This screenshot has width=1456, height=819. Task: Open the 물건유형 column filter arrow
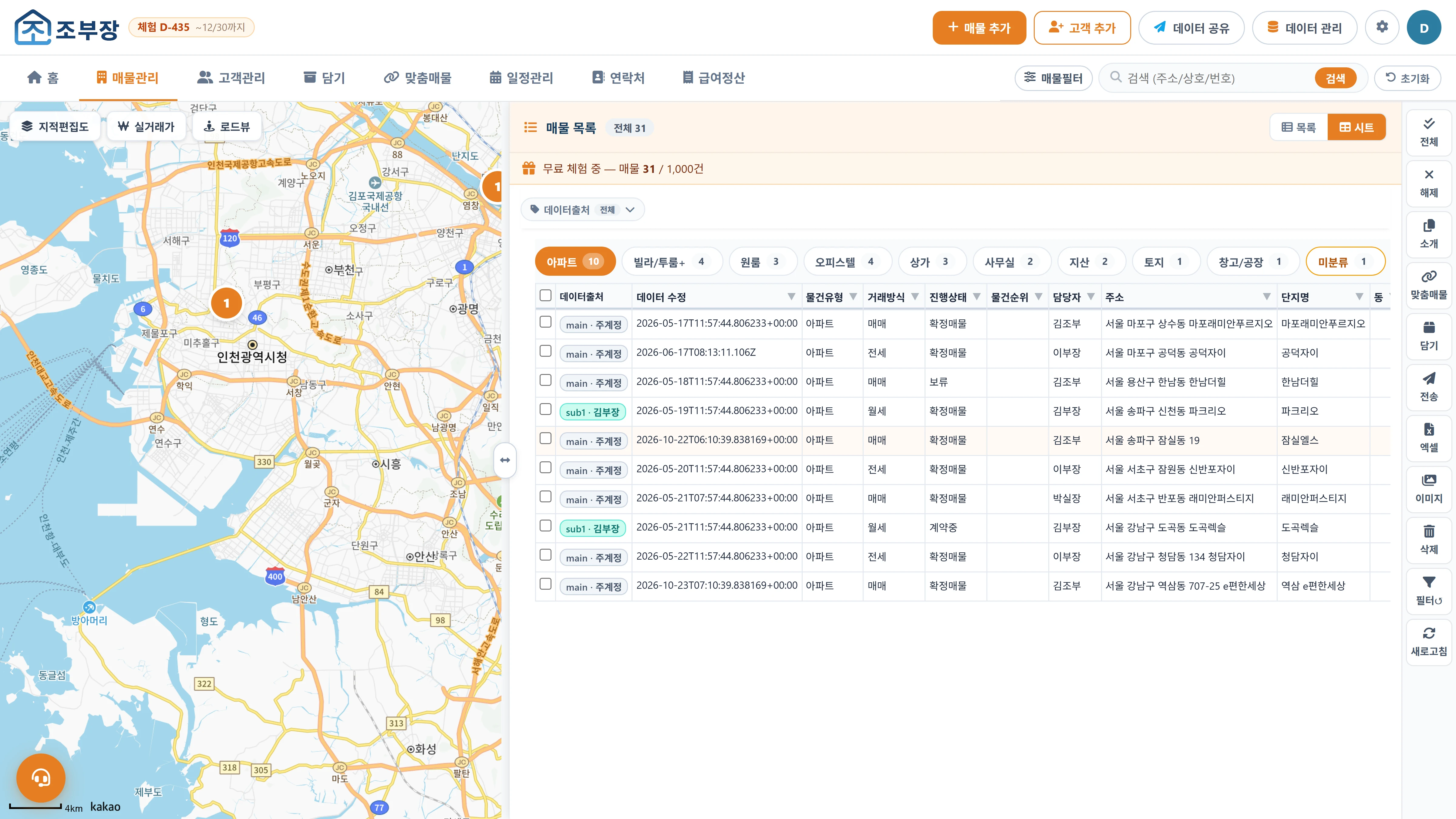tap(854, 297)
